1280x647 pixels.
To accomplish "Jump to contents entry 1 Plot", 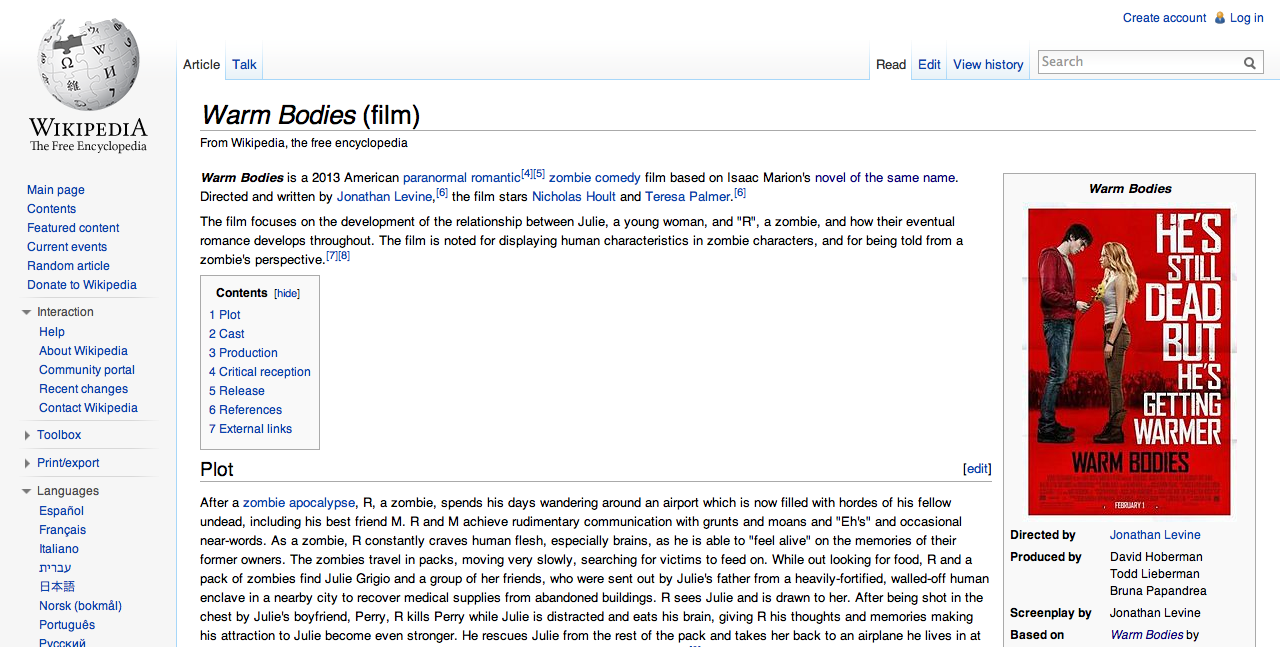I will coord(225,315).
